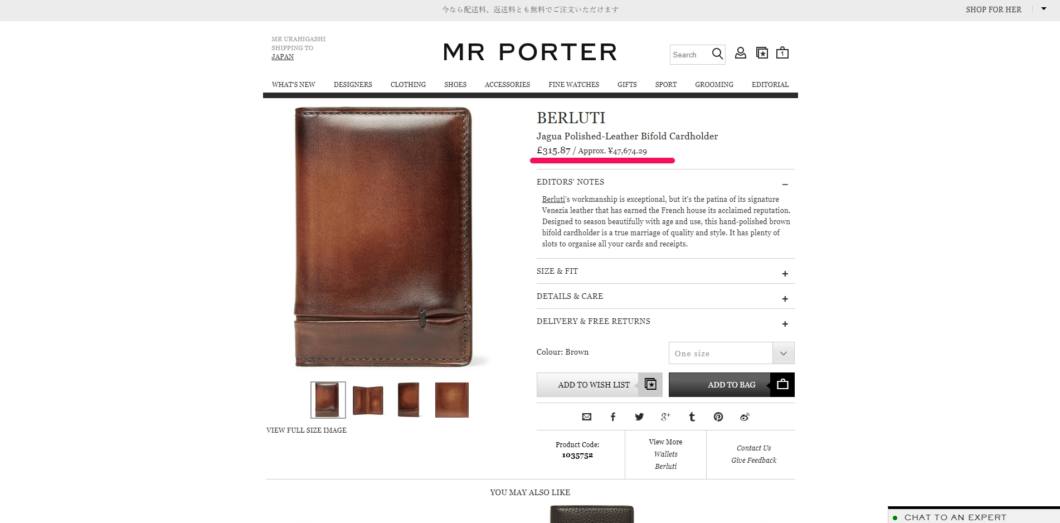Viewport: 1060px width, 523px height.
Task: Click the Search input field
Action: (690, 55)
